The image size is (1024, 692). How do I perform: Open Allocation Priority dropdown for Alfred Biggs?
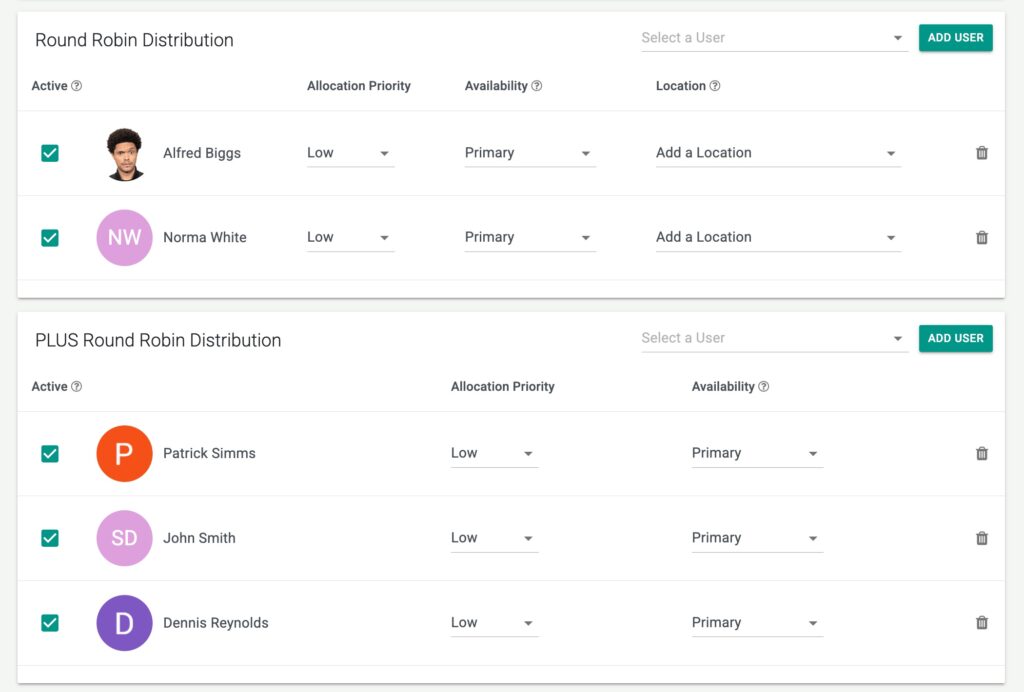click(349, 153)
